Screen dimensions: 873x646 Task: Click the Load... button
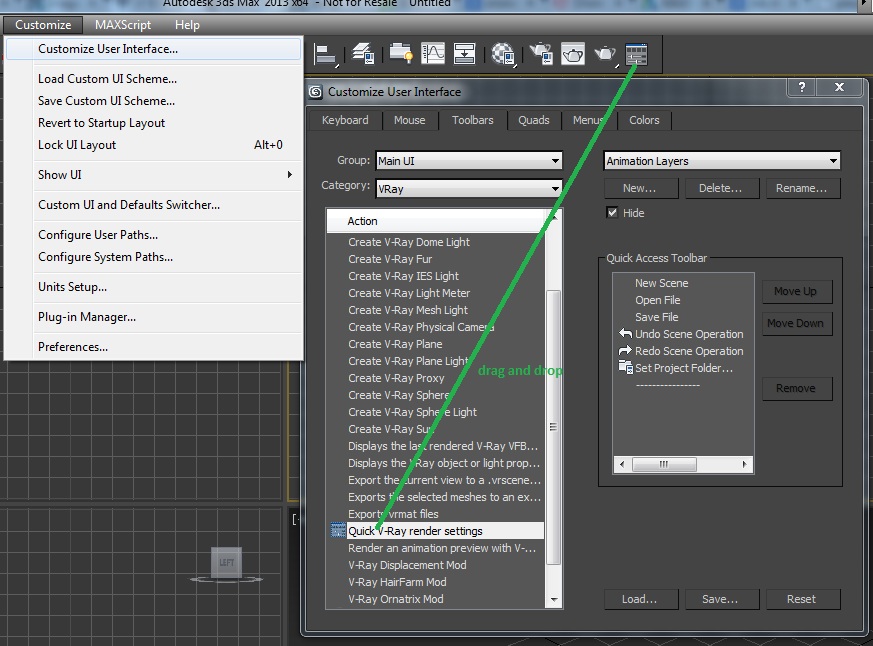point(640,599)
